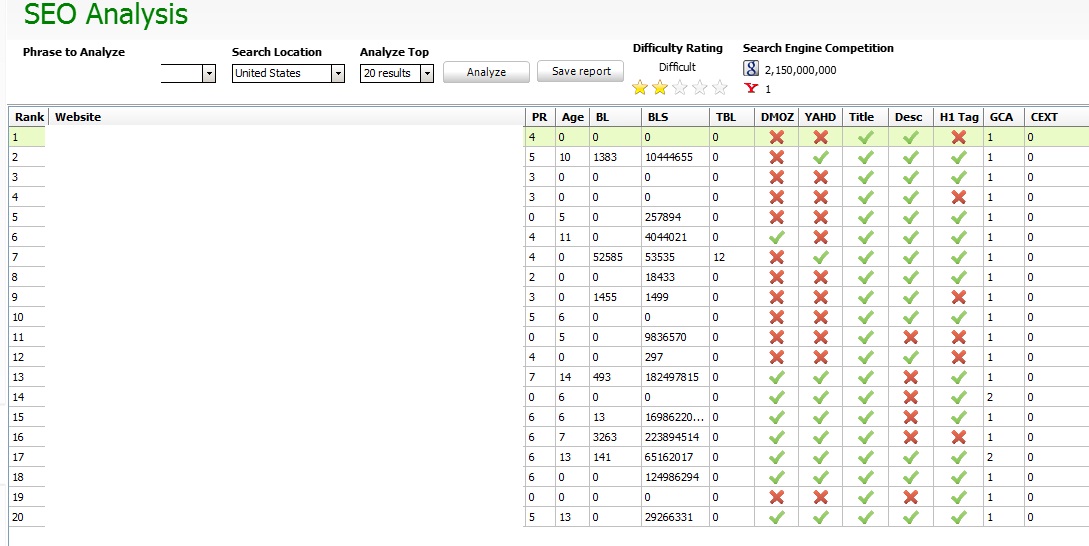This screenshot has width=1089, height=546.
Task: Click BLS value 10444655
Action: coord(668,158)
